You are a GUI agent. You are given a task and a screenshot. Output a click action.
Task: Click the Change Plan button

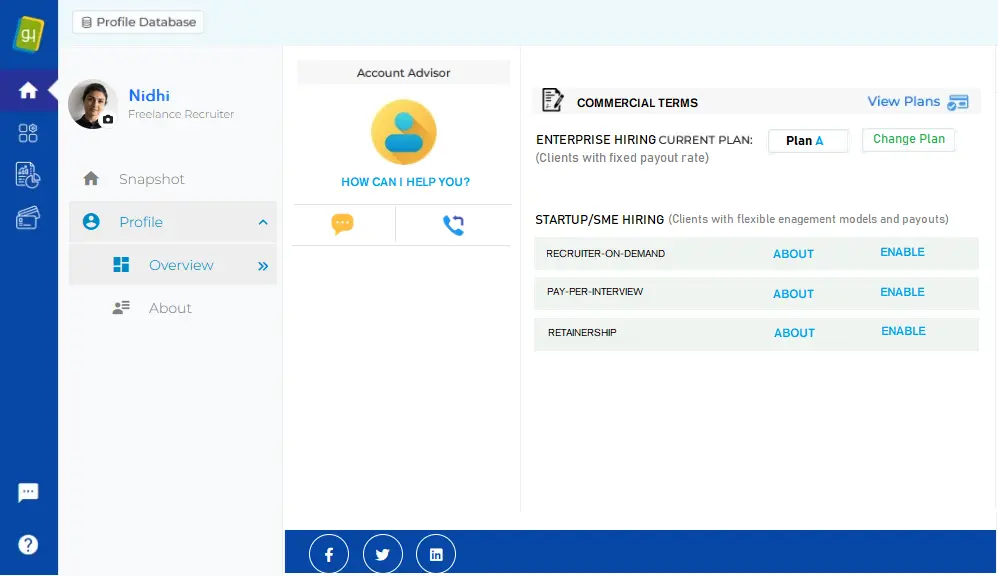[908, 140]
